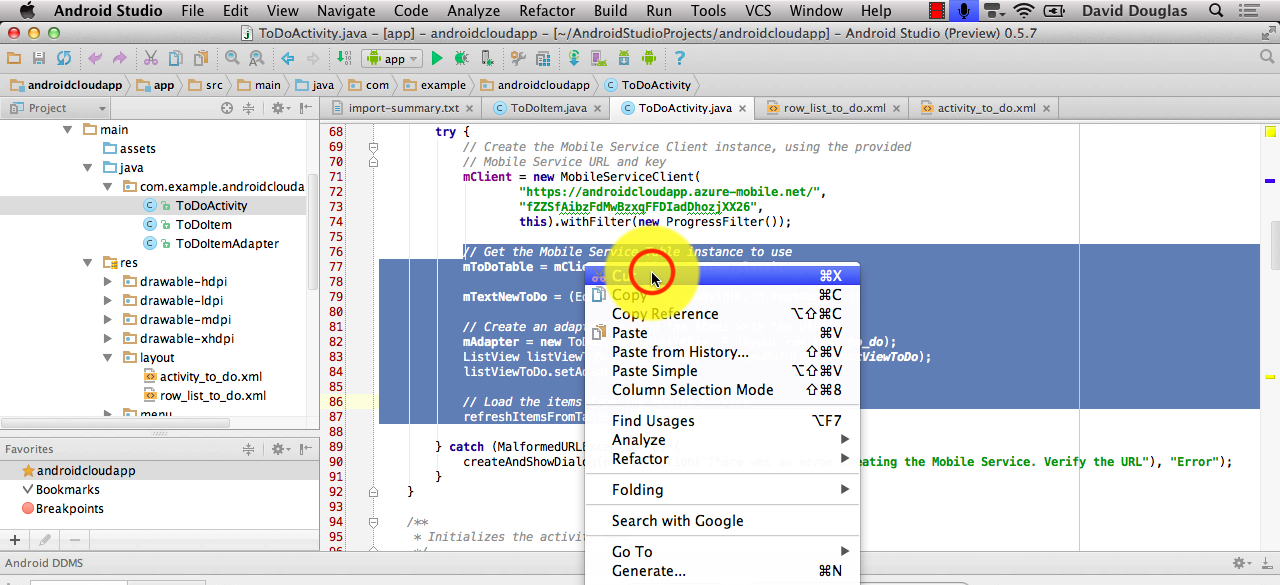Click the Synchronize refresh icon in toolbar
The height and width of the screenshot is (585, 1280).
(64, 59)
